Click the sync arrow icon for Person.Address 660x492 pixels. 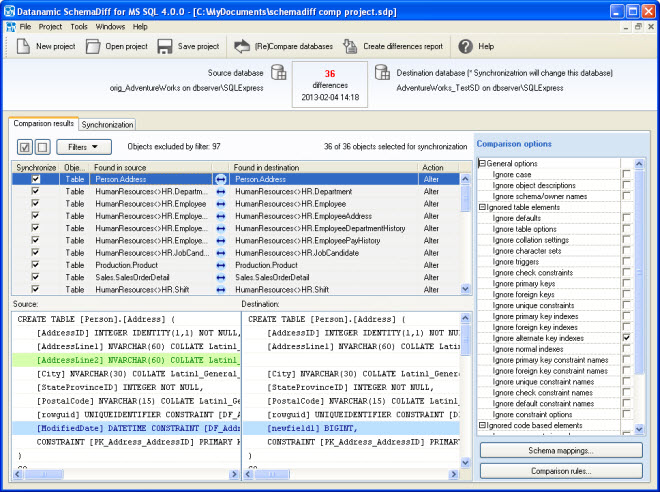[221, 179]
